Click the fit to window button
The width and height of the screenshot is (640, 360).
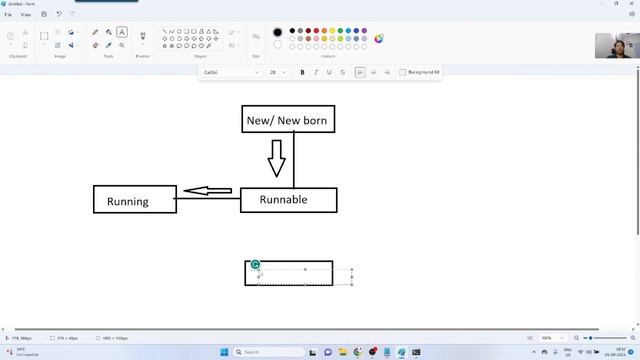[x=530, y=338]
